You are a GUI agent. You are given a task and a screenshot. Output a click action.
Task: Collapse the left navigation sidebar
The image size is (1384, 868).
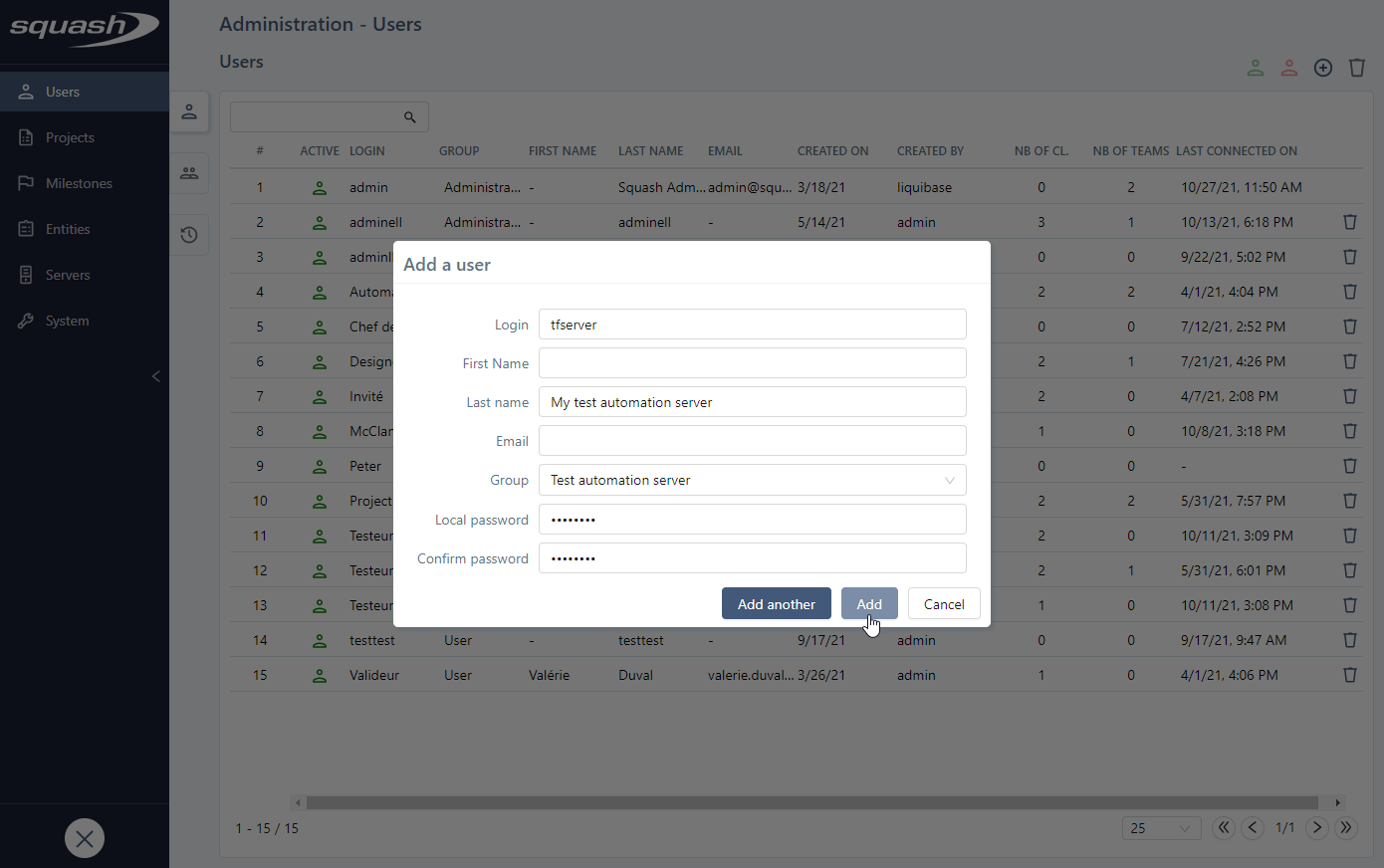tap(155, 376)
